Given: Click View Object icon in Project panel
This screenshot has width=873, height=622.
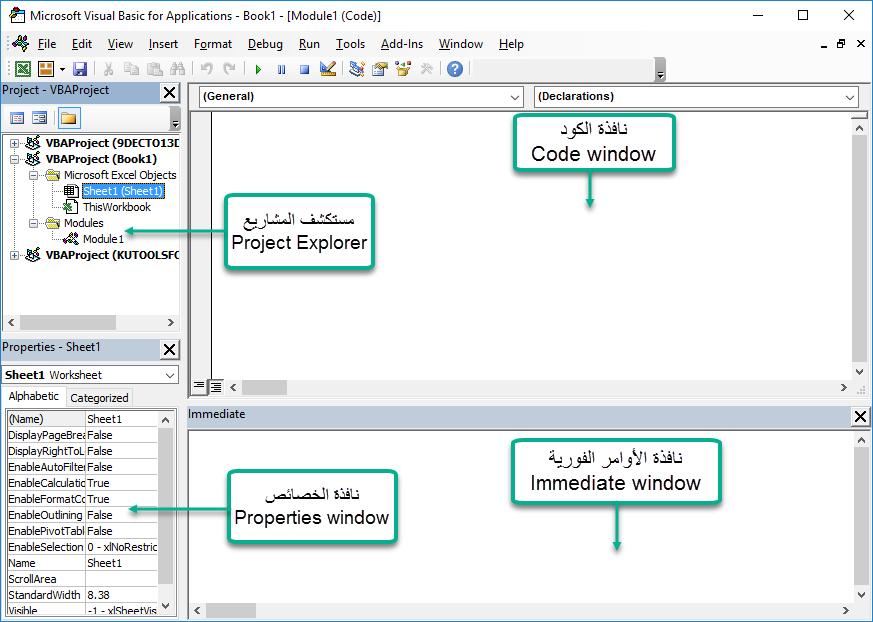Looking at the screenshot, I should 40,118.
